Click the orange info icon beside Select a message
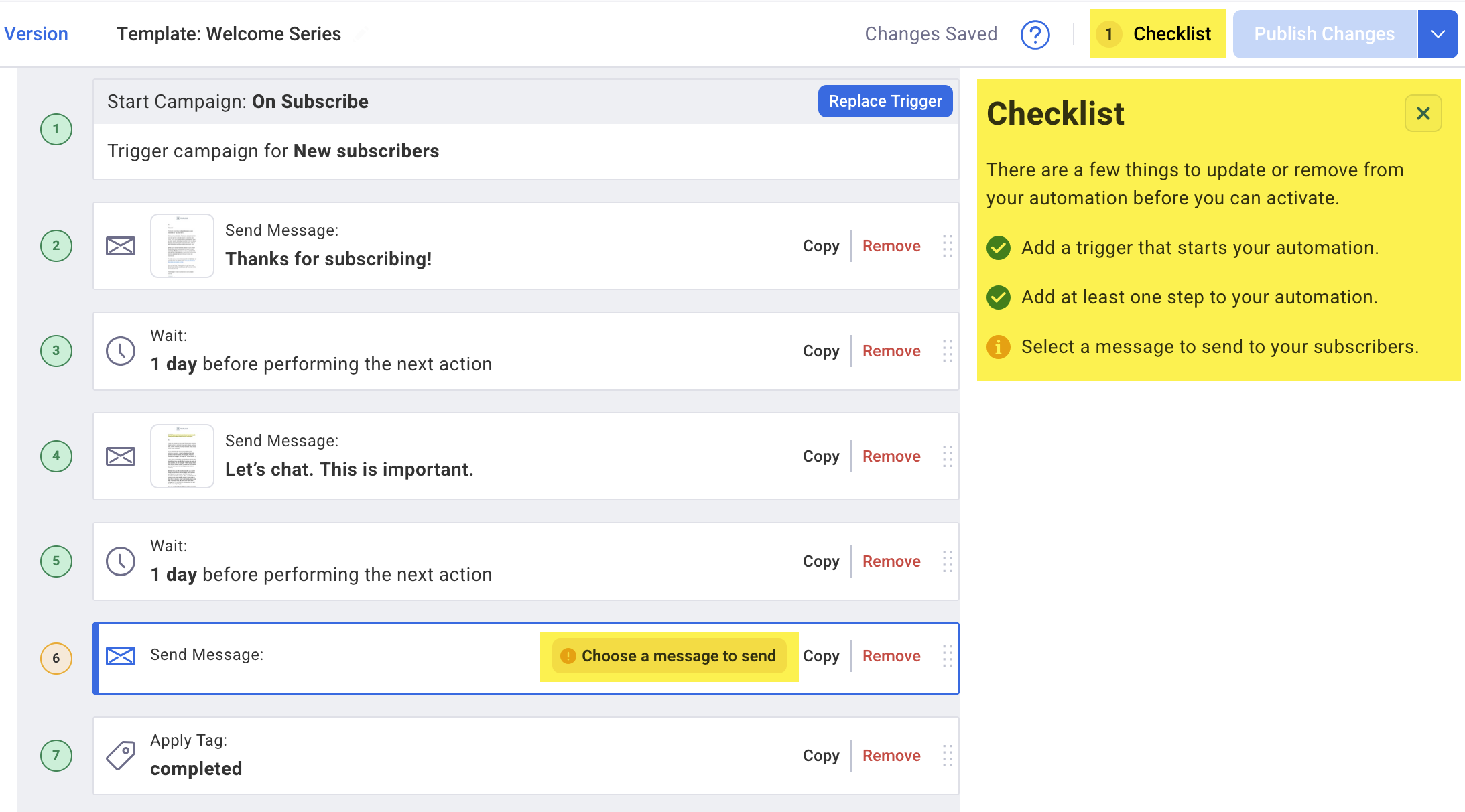This screenshot has width=1465, height=812. 999,347
